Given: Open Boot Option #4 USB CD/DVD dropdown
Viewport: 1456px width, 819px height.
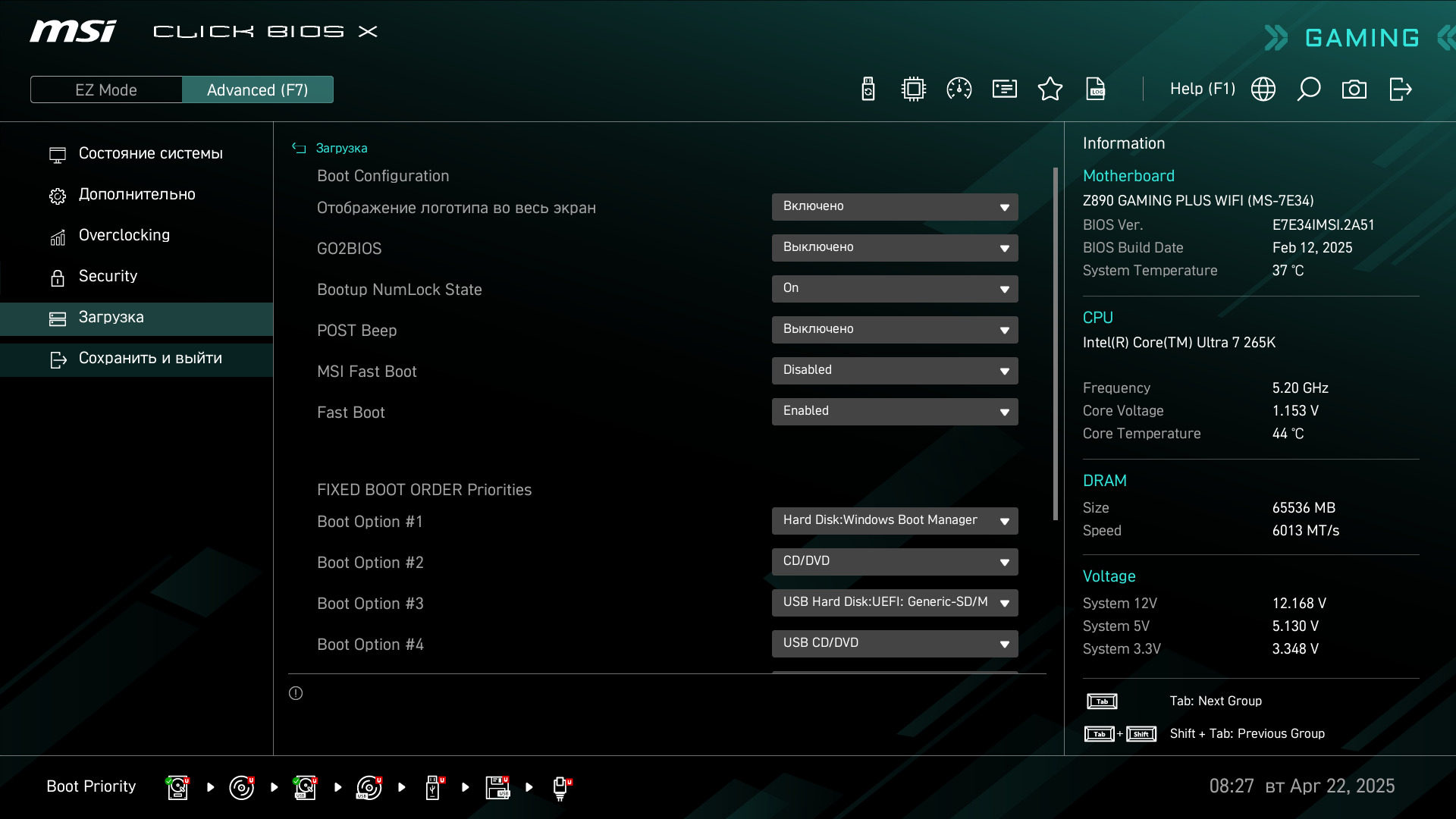Looking at the screenshot, I should tap(895, 644).
